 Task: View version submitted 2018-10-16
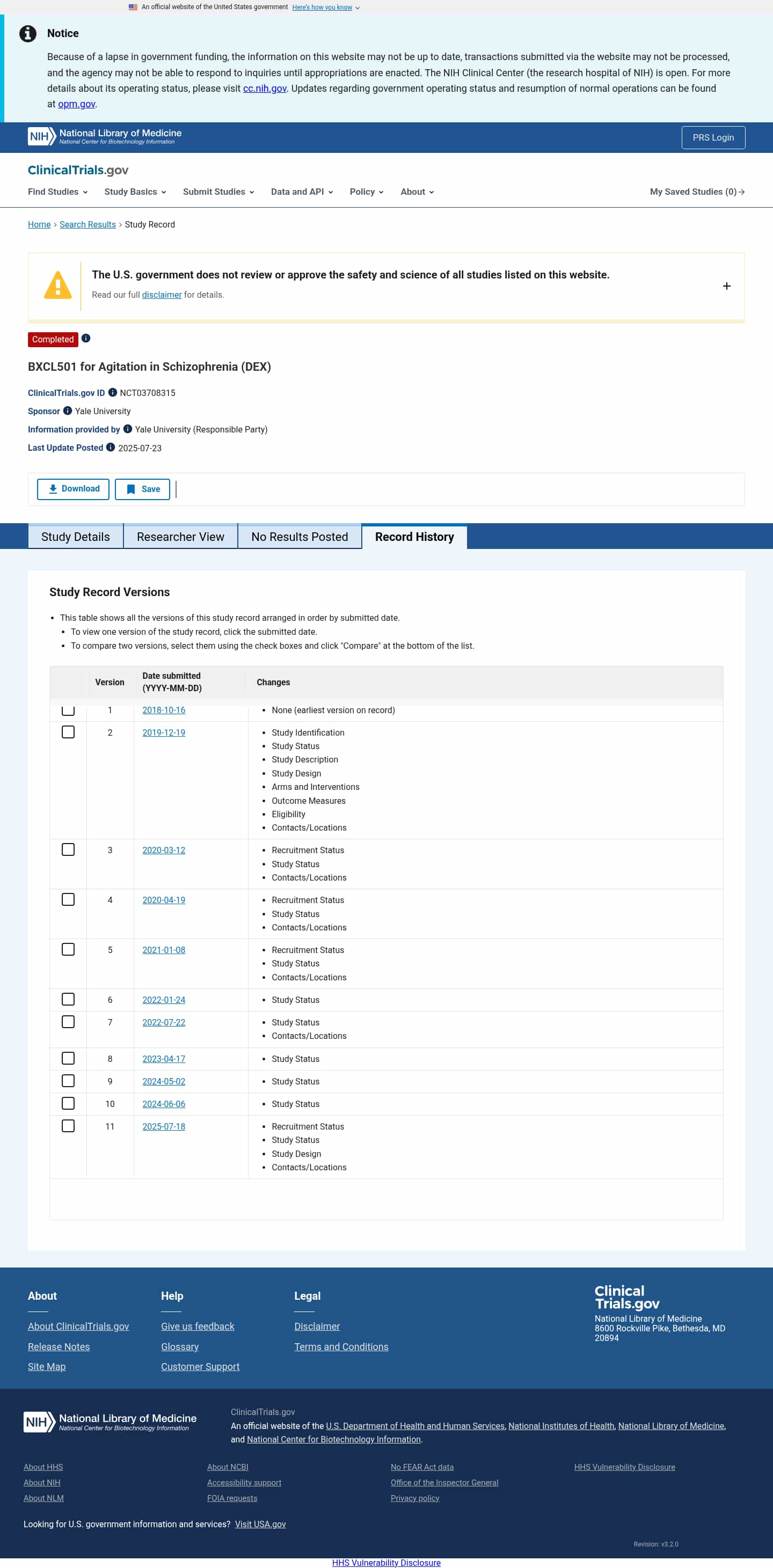(x=164, y=710)
